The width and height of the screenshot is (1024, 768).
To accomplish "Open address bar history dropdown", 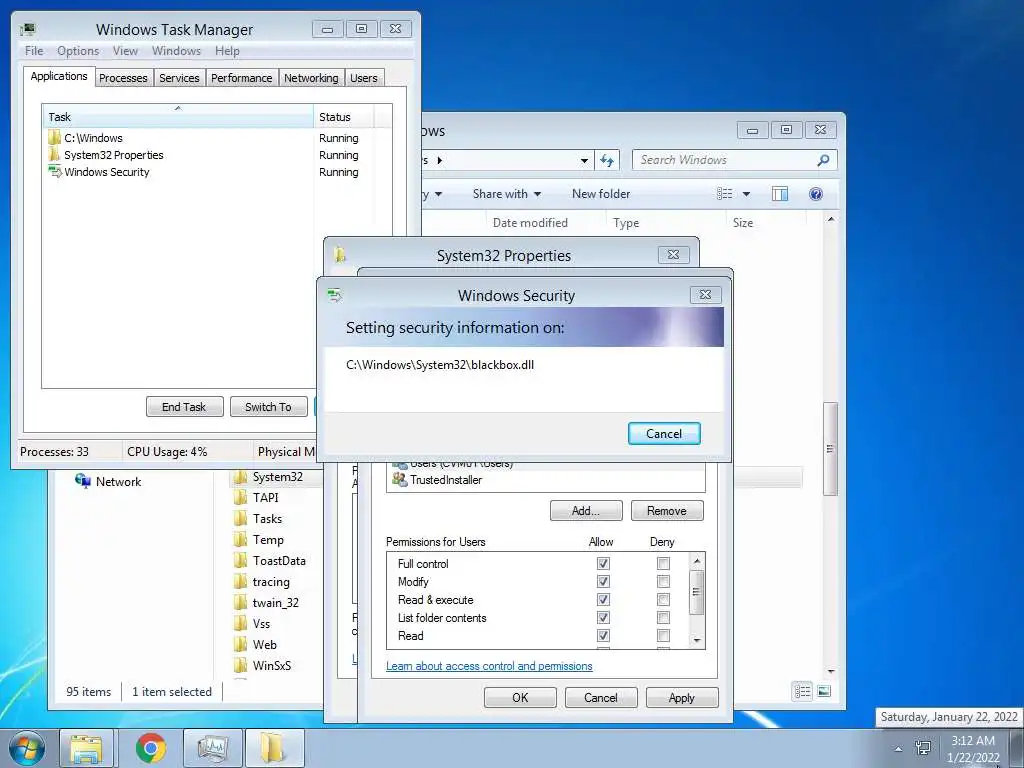I will [584, 160].
